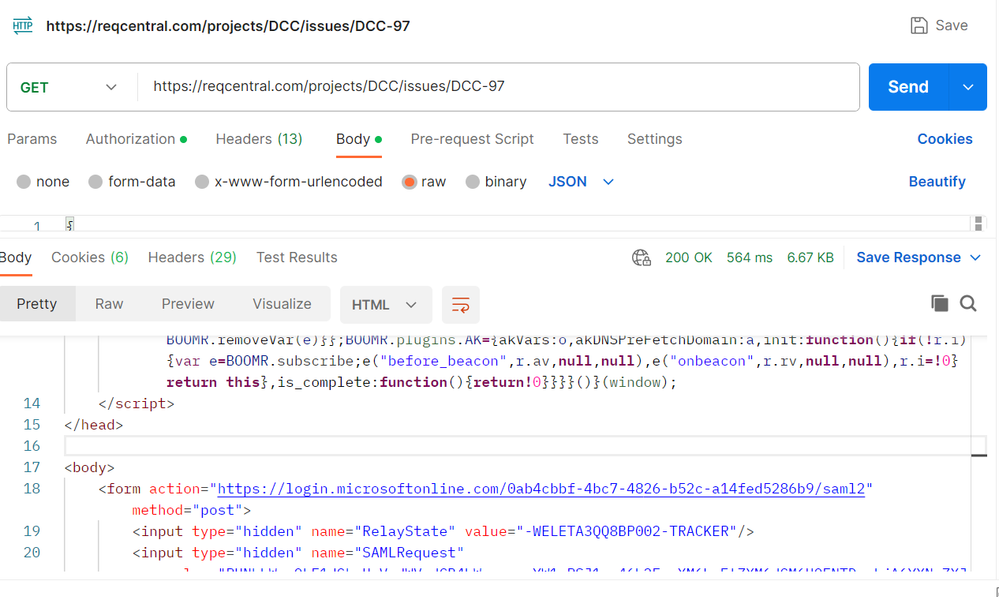999x597 pixels.
Task: Click the </script> tag on line 14
Action: click(x=136, y=403)
